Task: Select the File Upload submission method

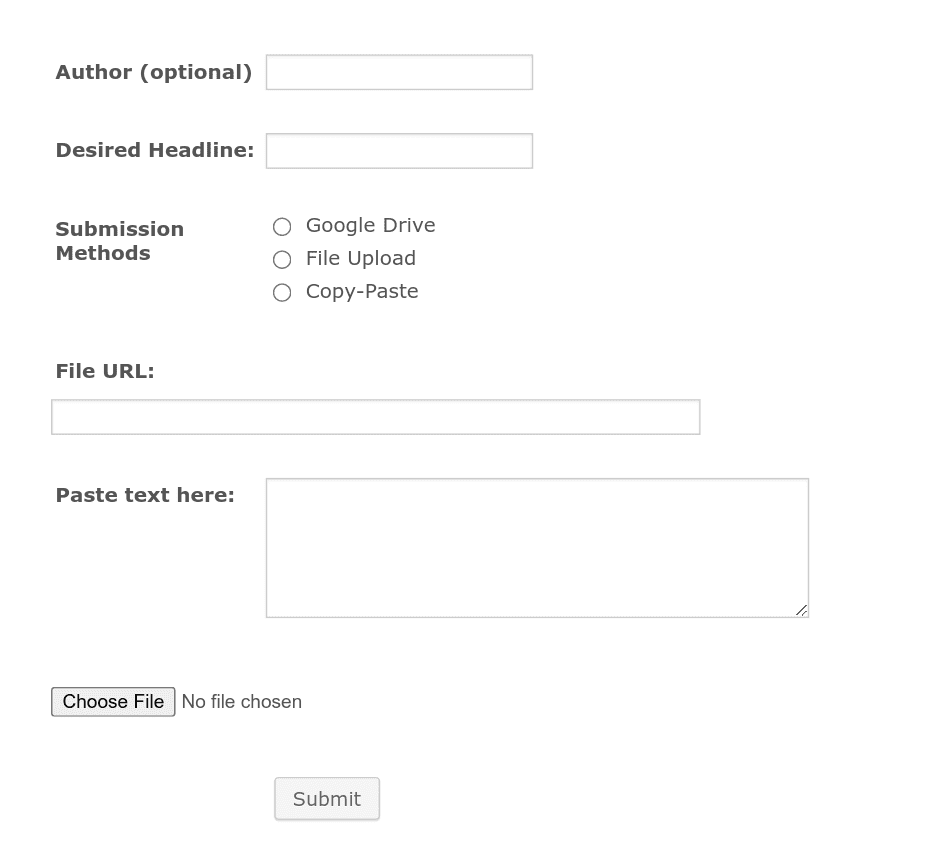Action: [282, 259]
